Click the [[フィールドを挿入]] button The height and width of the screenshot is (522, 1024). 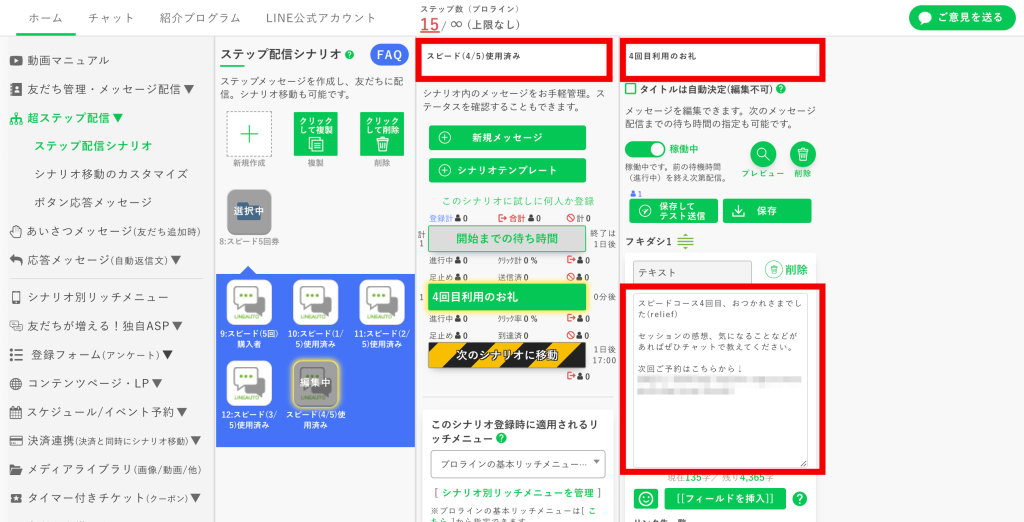725,498
